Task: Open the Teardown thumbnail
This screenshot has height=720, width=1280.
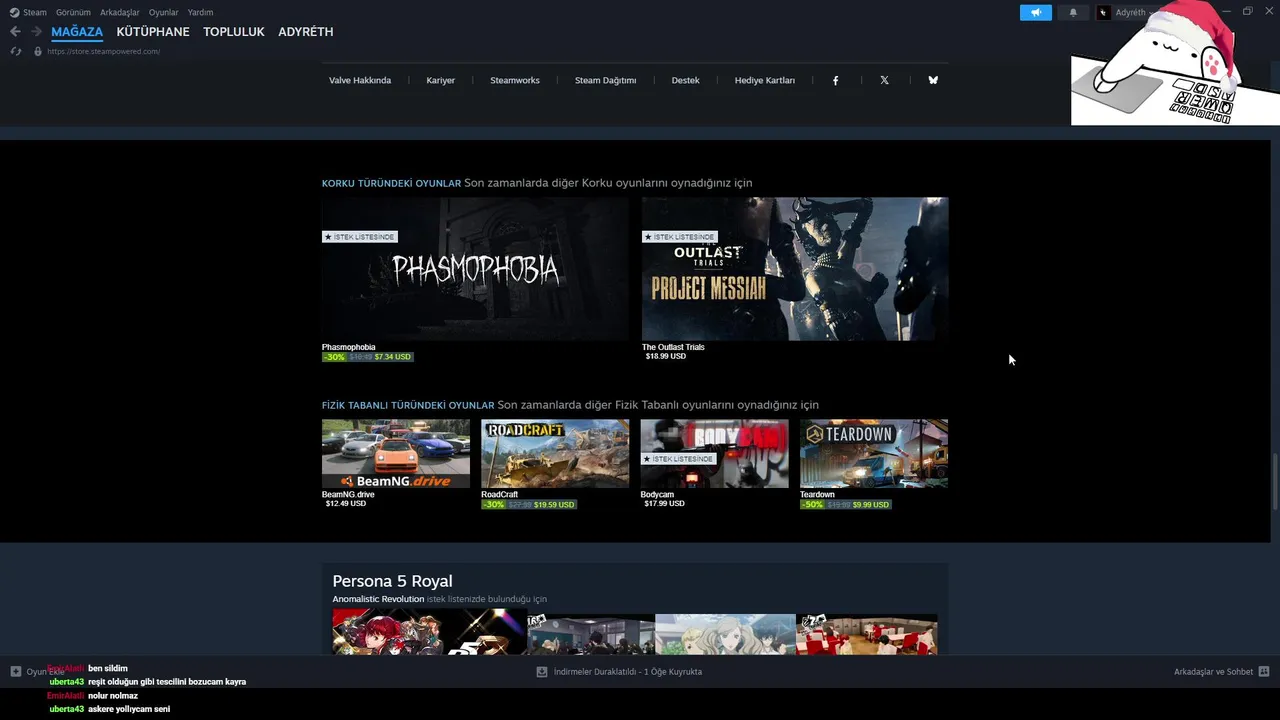Action: pos(874,454)
